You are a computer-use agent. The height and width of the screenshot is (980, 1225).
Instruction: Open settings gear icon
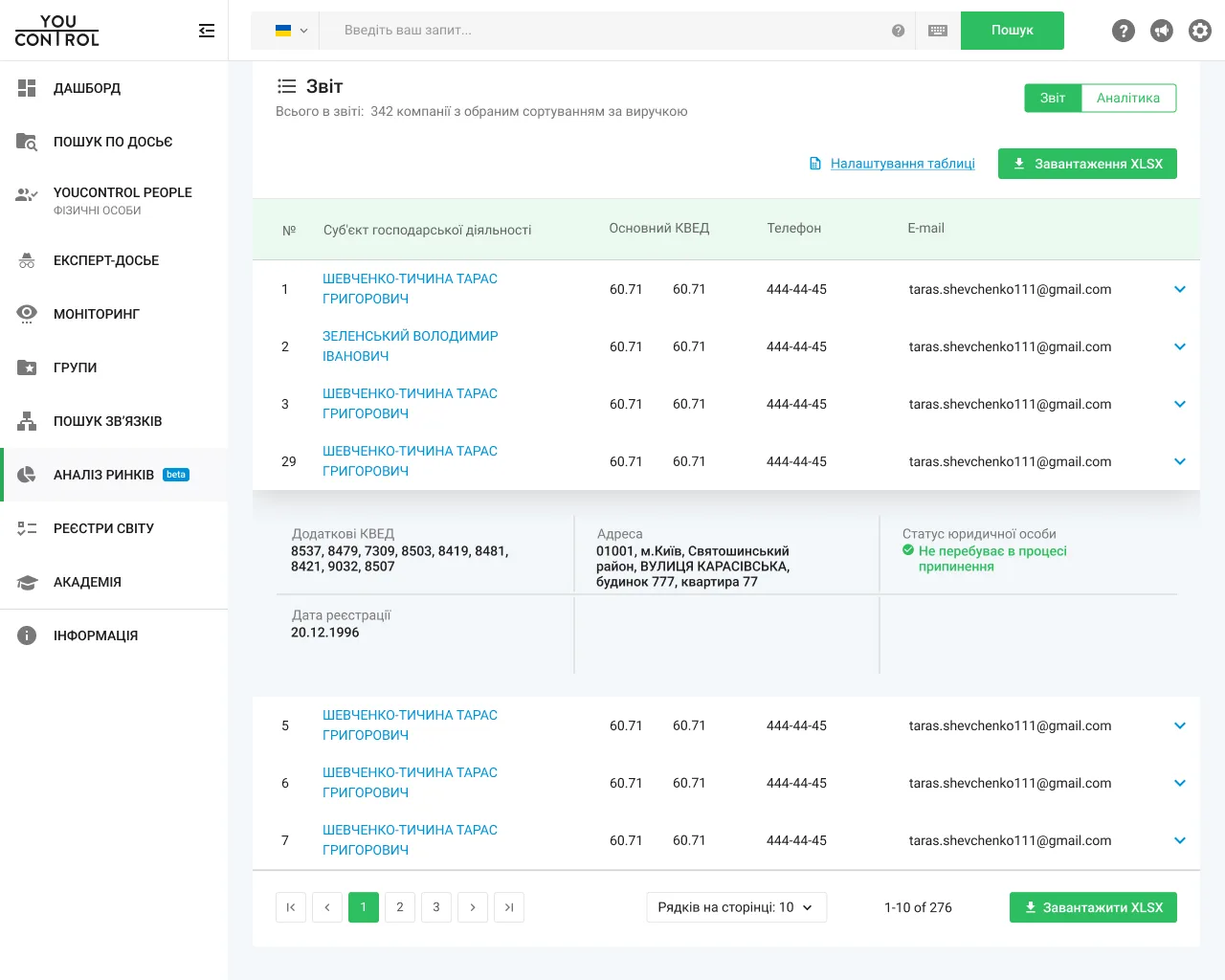(x=1200, y=31)
